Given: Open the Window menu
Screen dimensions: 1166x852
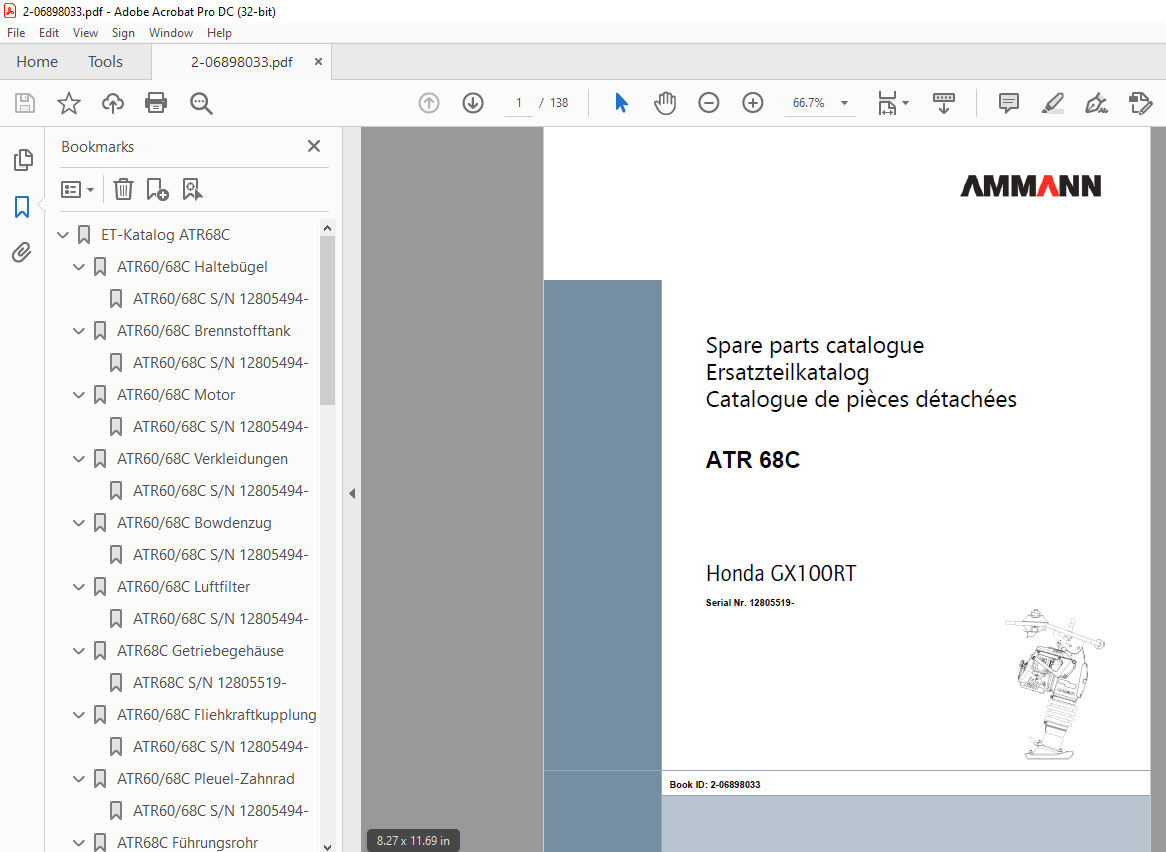Looking at the screenshot, I should [171, 33].
